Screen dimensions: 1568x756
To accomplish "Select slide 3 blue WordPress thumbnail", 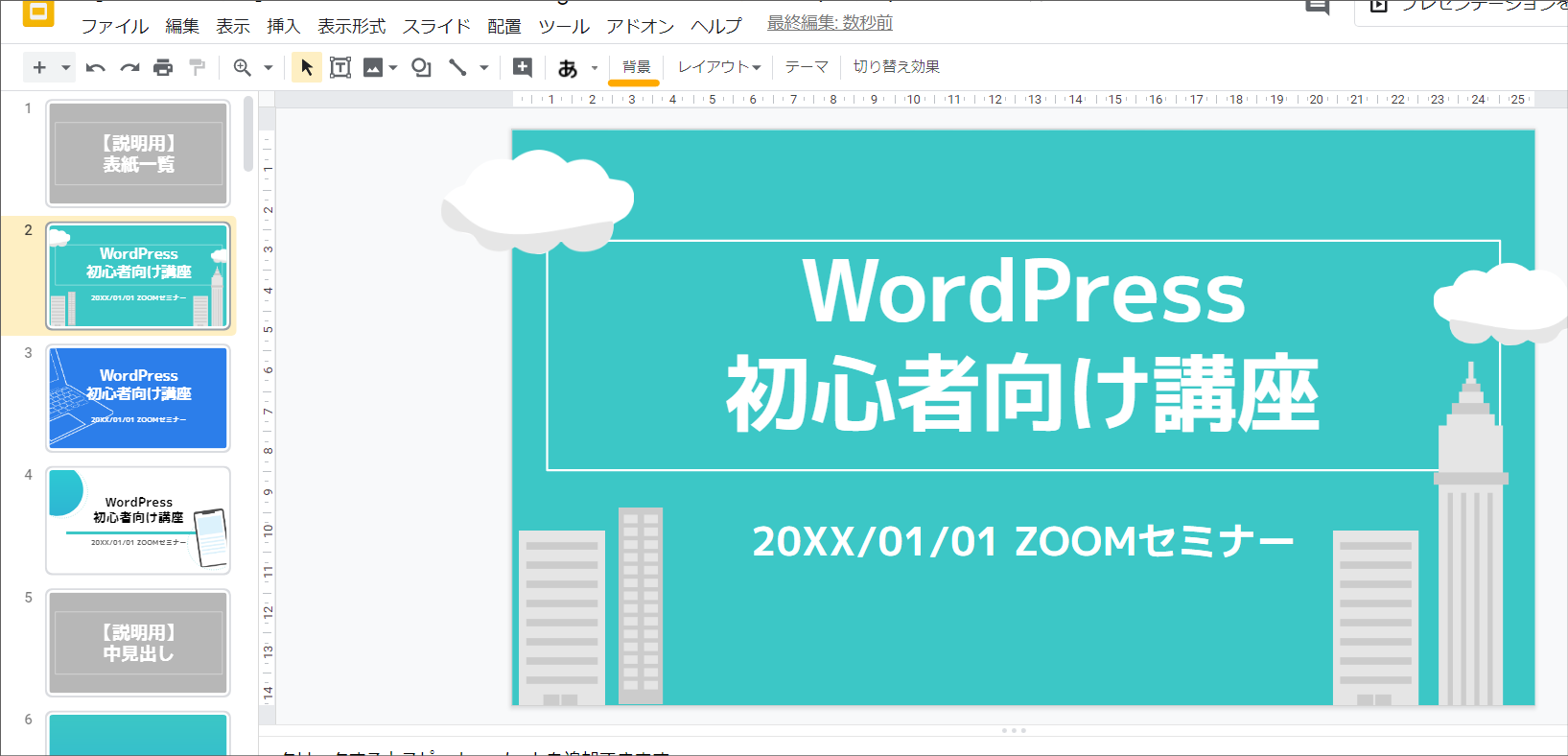I will coord(138,397).
